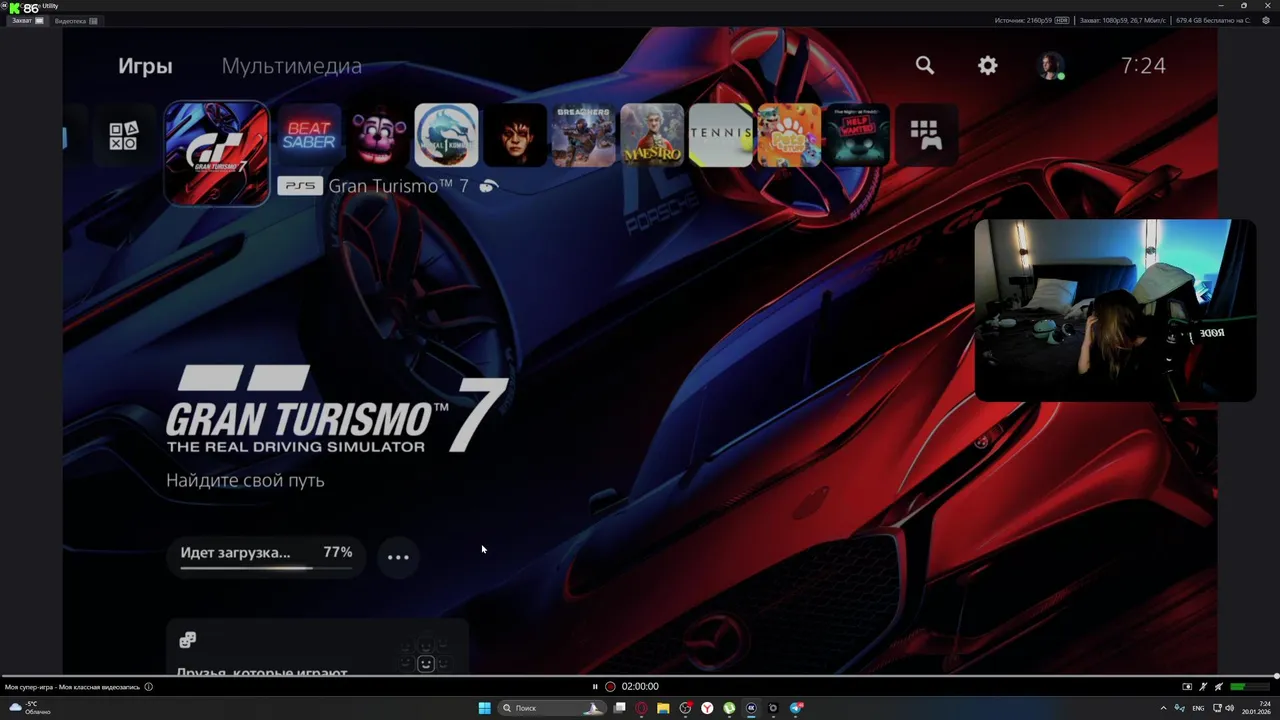
Task: Select the PlayStation Store symbols icon
Action: tap(123, 135)
